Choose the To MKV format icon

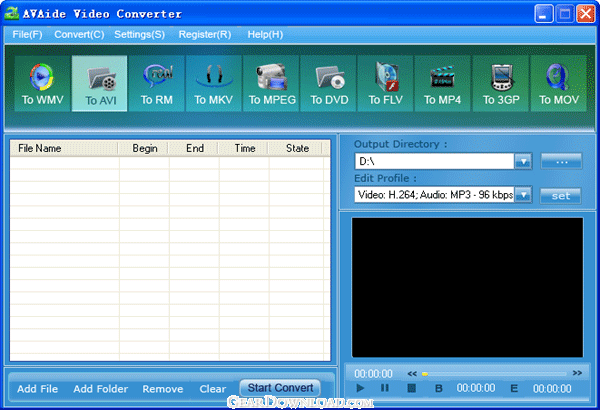coord(214,83)
